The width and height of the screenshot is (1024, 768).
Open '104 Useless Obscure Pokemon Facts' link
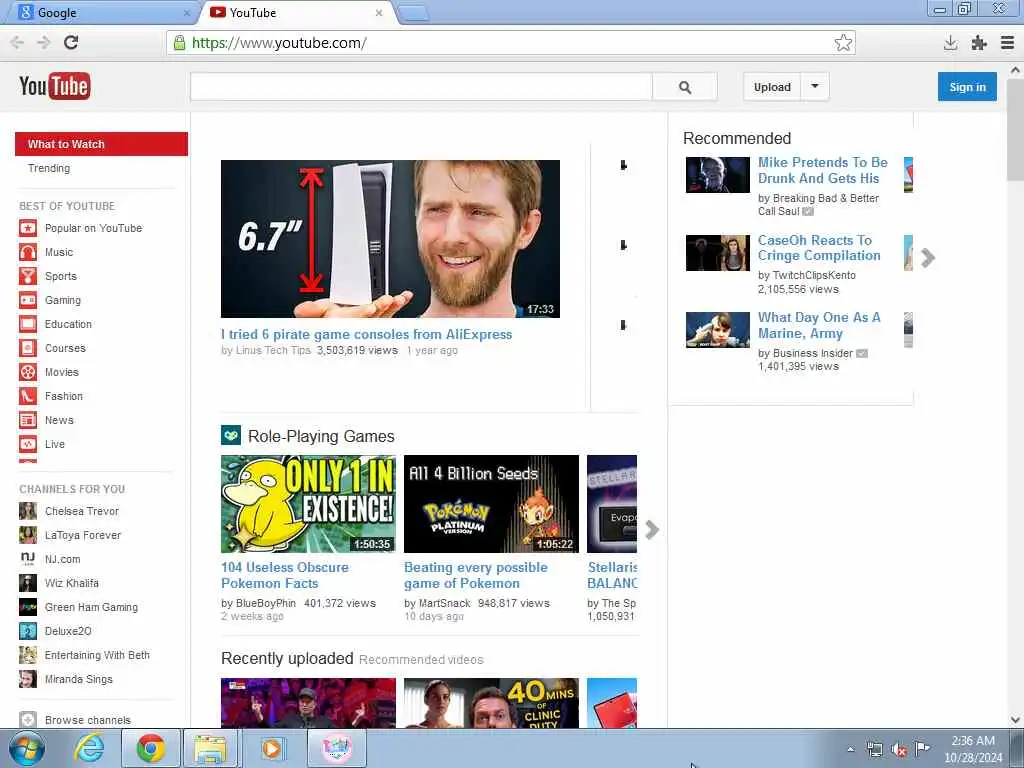pyautogui.click(x=285, y=575)
